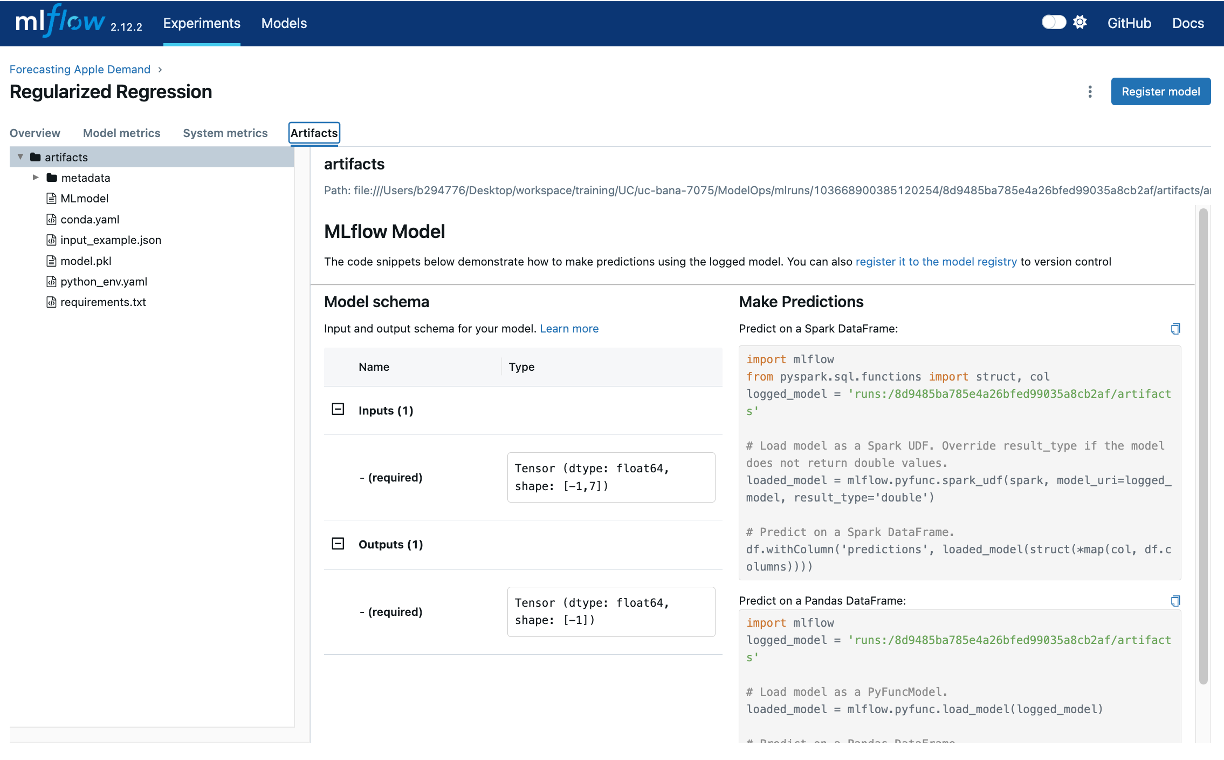
Task: Go to Forecasting Apple Demand experiment
Action: [80, 69]
